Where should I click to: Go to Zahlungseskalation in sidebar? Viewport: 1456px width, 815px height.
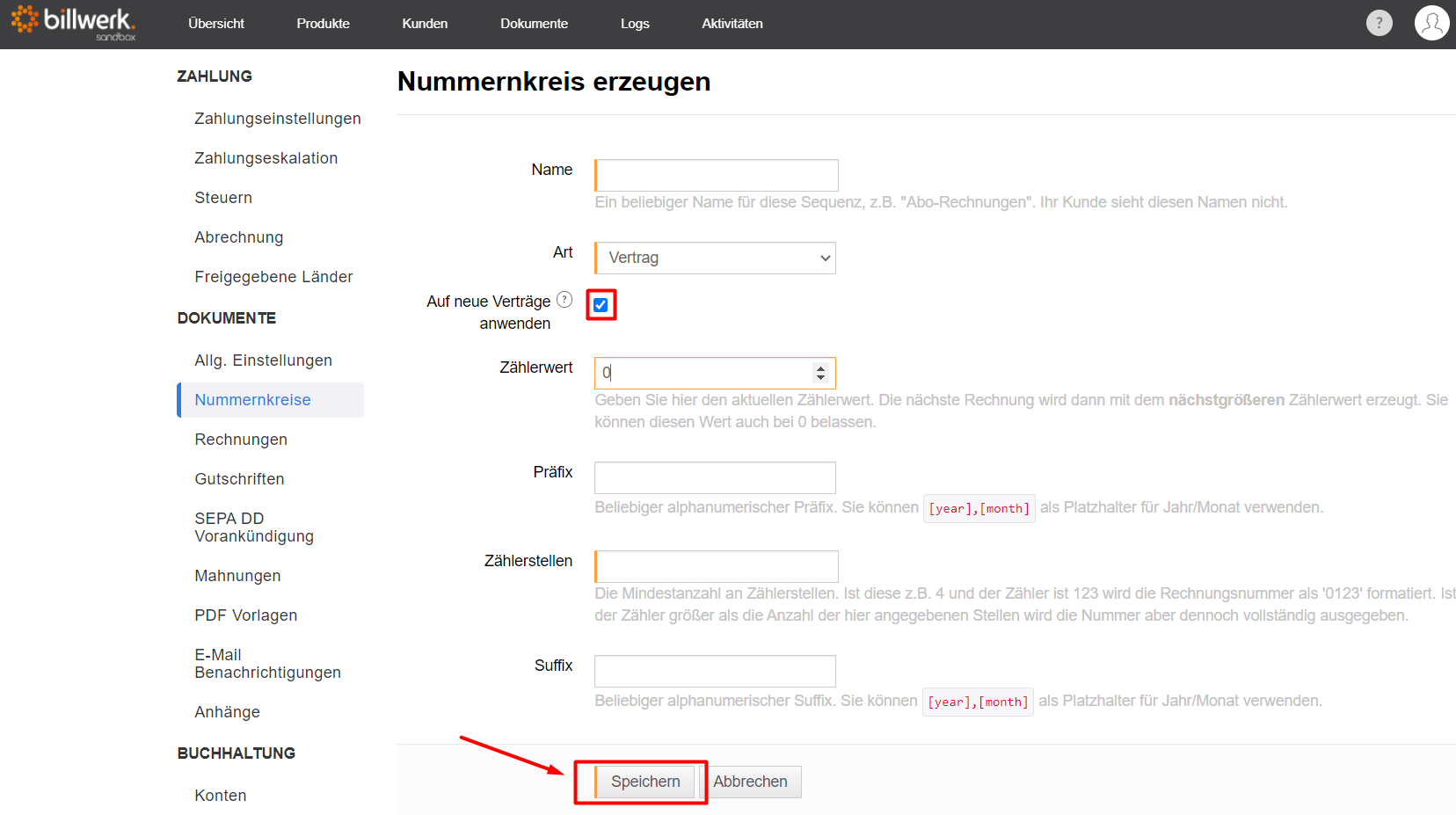266,158
